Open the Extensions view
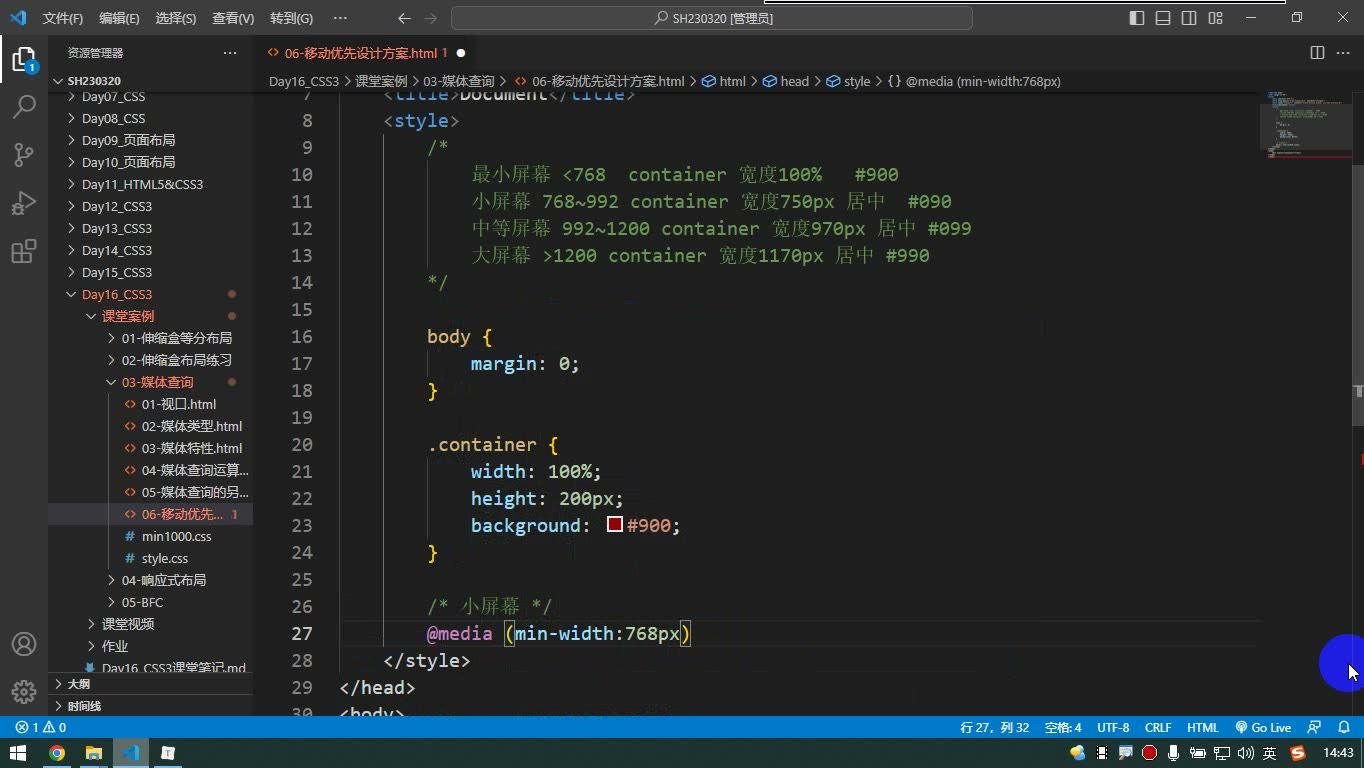The height and width of the screenshot is (768, 1364). (24, 251)
